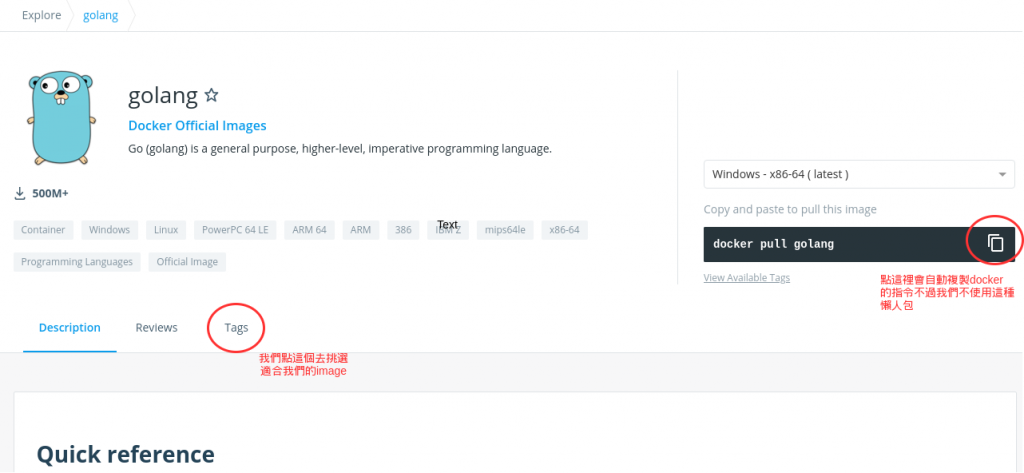Click 'Copy and paste to pull this image'
The width and height of the screenshot is (1024, 473).
790,209
